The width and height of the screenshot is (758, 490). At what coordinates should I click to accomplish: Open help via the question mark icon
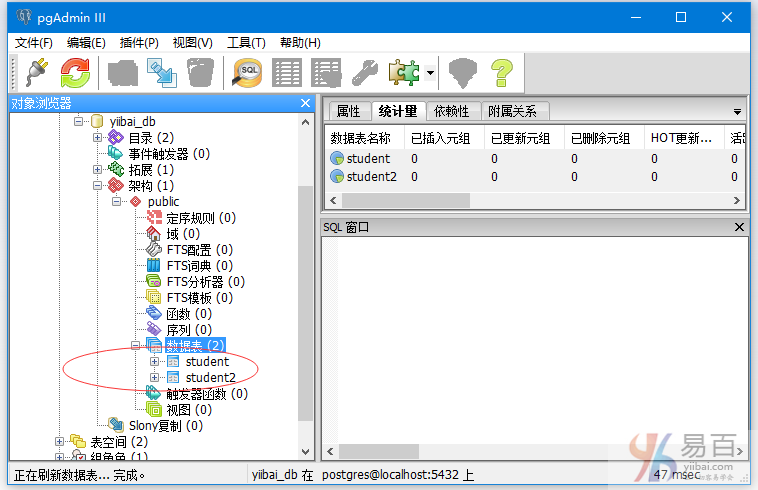[x=501, y=73]
